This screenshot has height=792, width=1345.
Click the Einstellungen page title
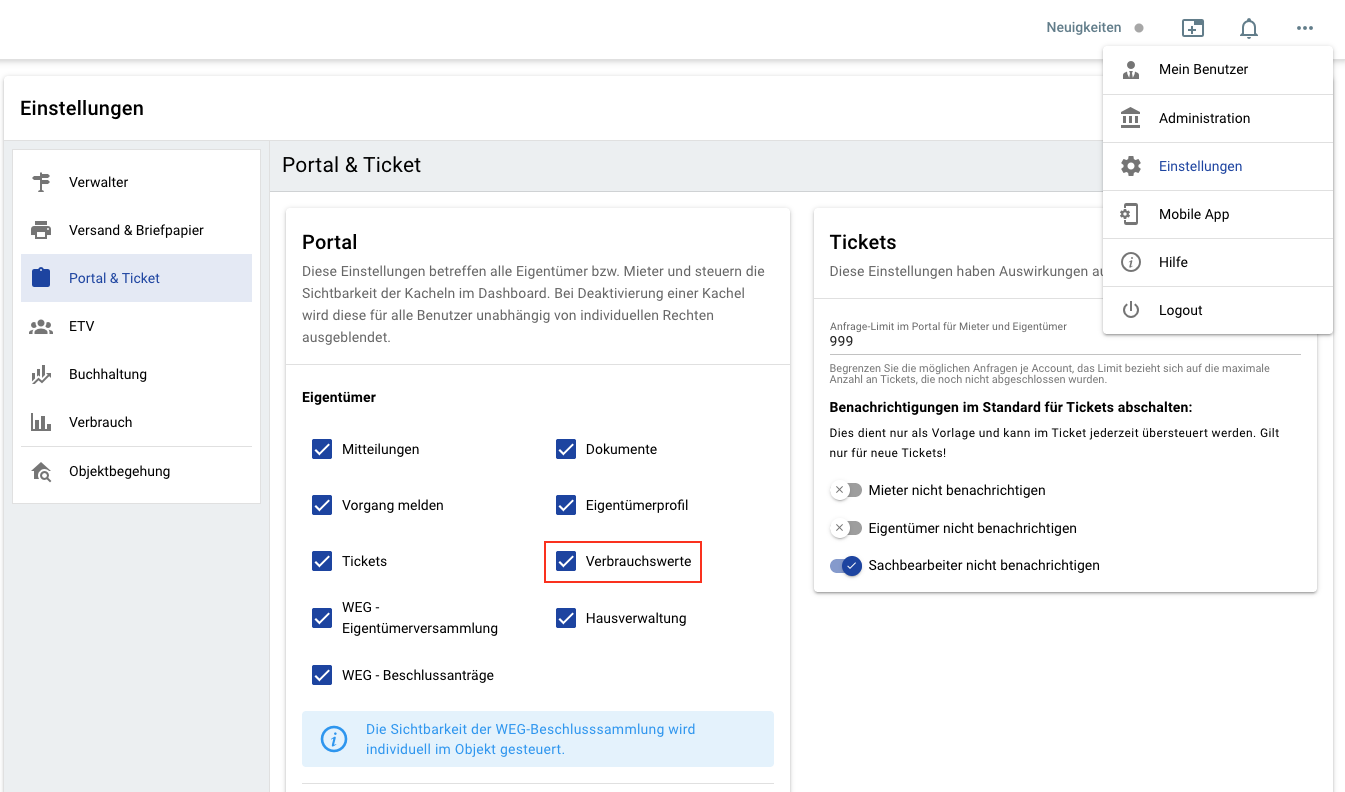pos(82,108)
